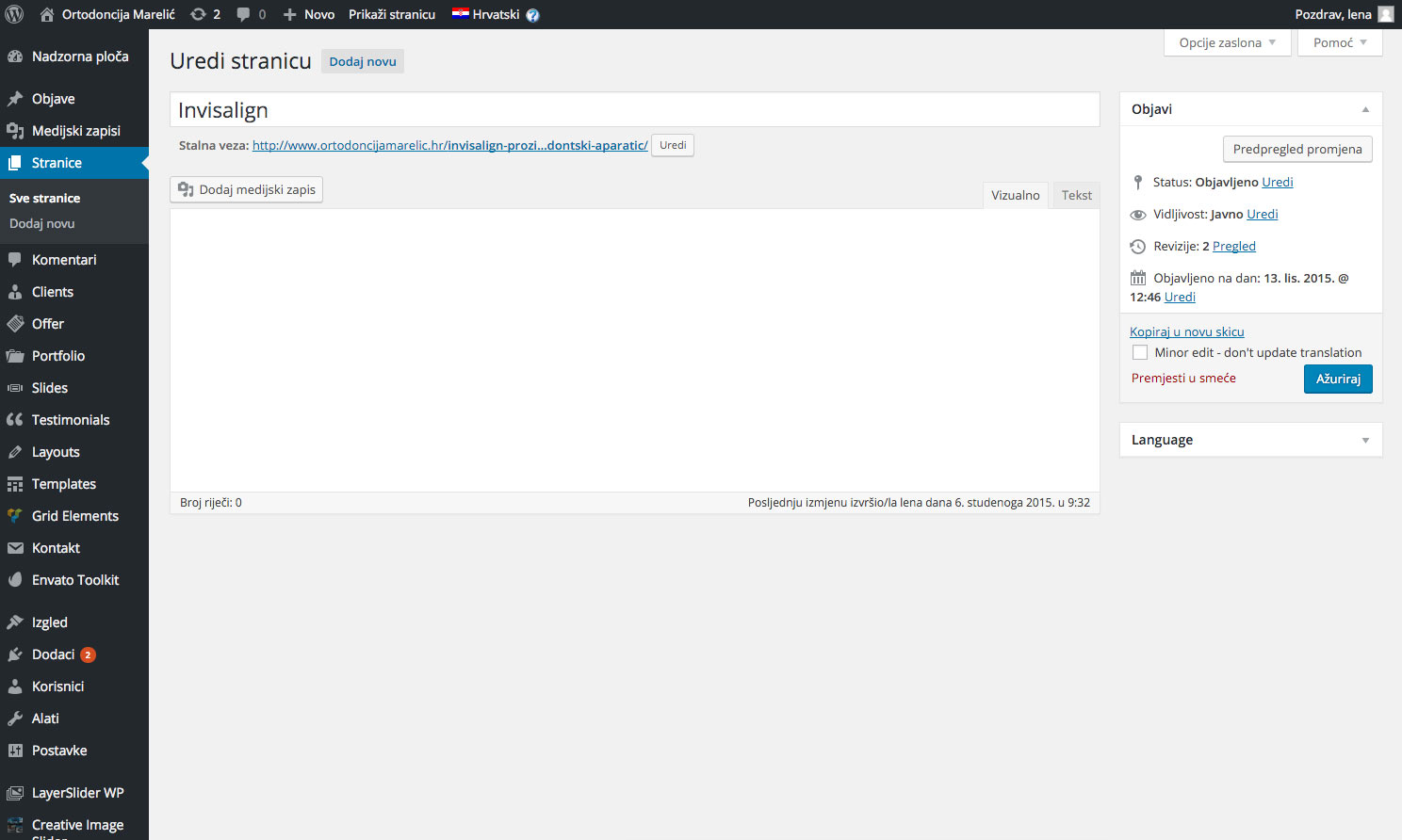Image resolution: width=1402 pixels, height=840 pixels.
Task: Click the WordPress logo icon
Action: [x=15, y=14]
